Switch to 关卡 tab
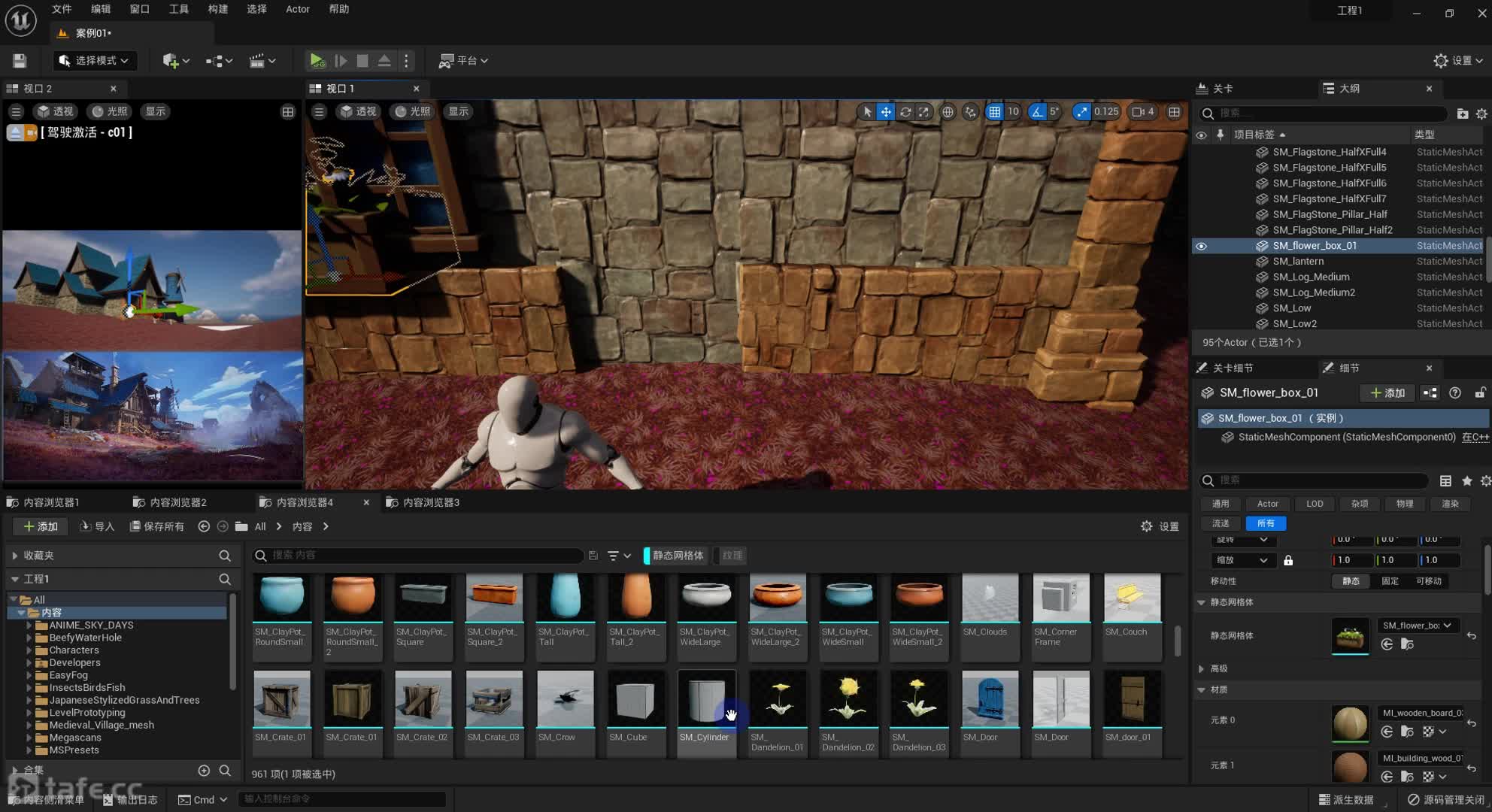 tap(1223, 89)
